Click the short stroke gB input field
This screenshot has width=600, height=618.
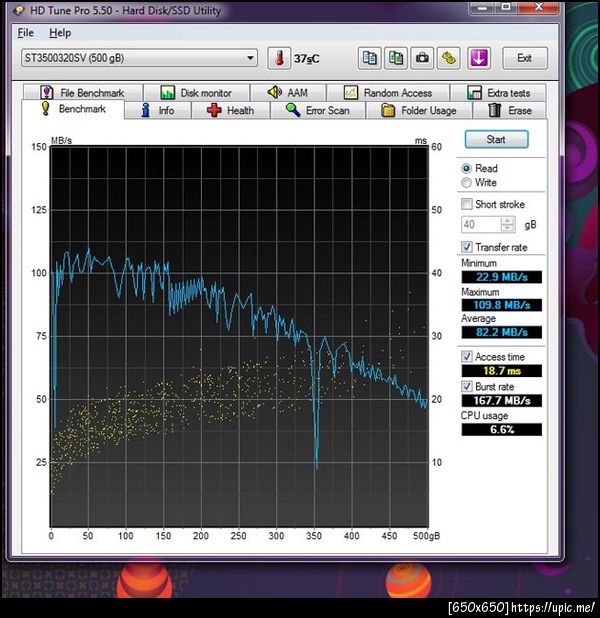pyautogui.click(x=481, y=225)
